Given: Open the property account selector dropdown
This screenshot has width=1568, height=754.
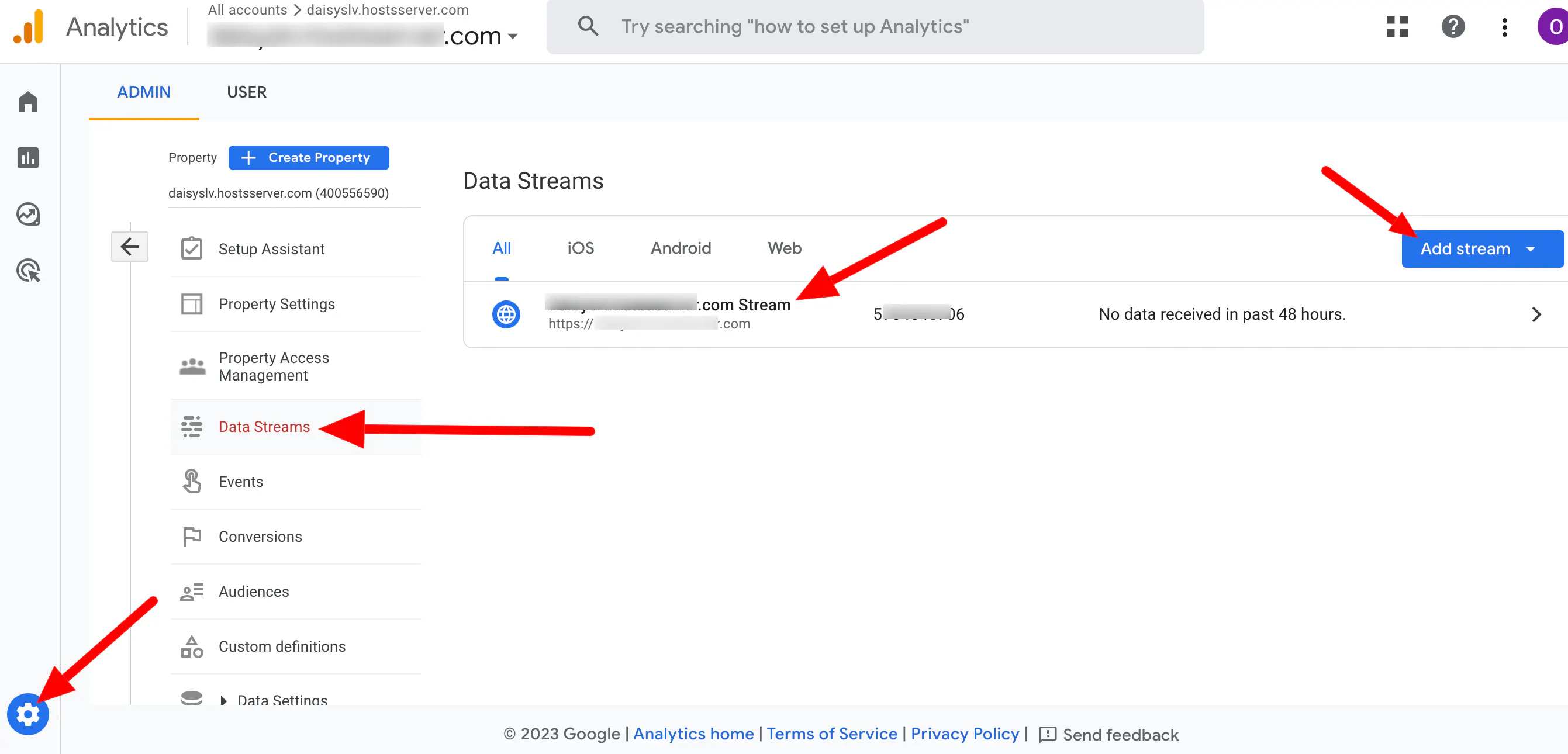Looking at the screenshot, I should [x=513, y=36].
